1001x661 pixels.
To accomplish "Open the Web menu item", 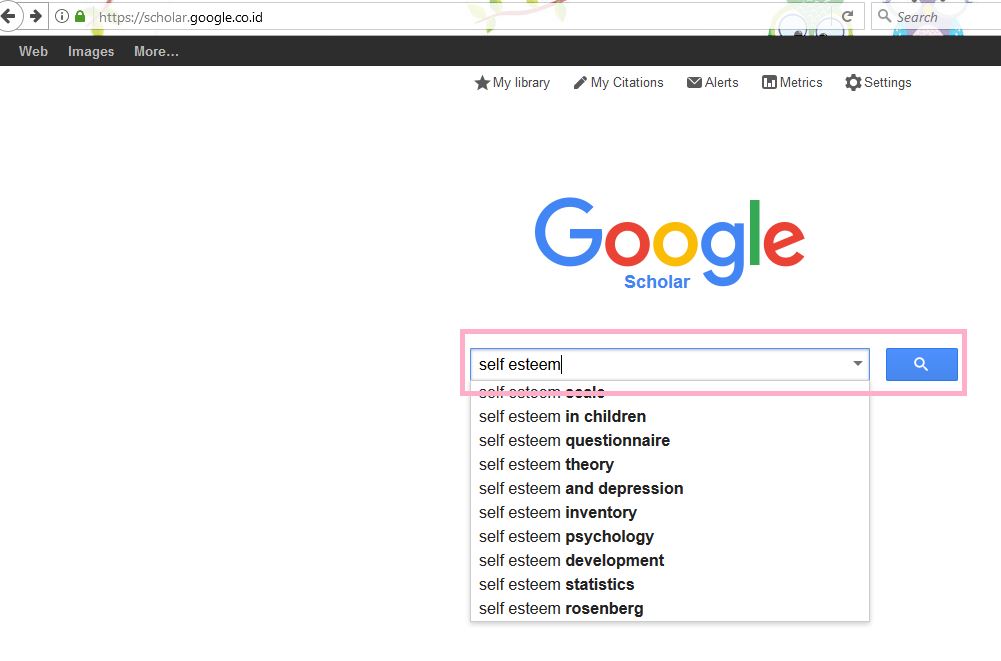I will click(x=33, y=51).
